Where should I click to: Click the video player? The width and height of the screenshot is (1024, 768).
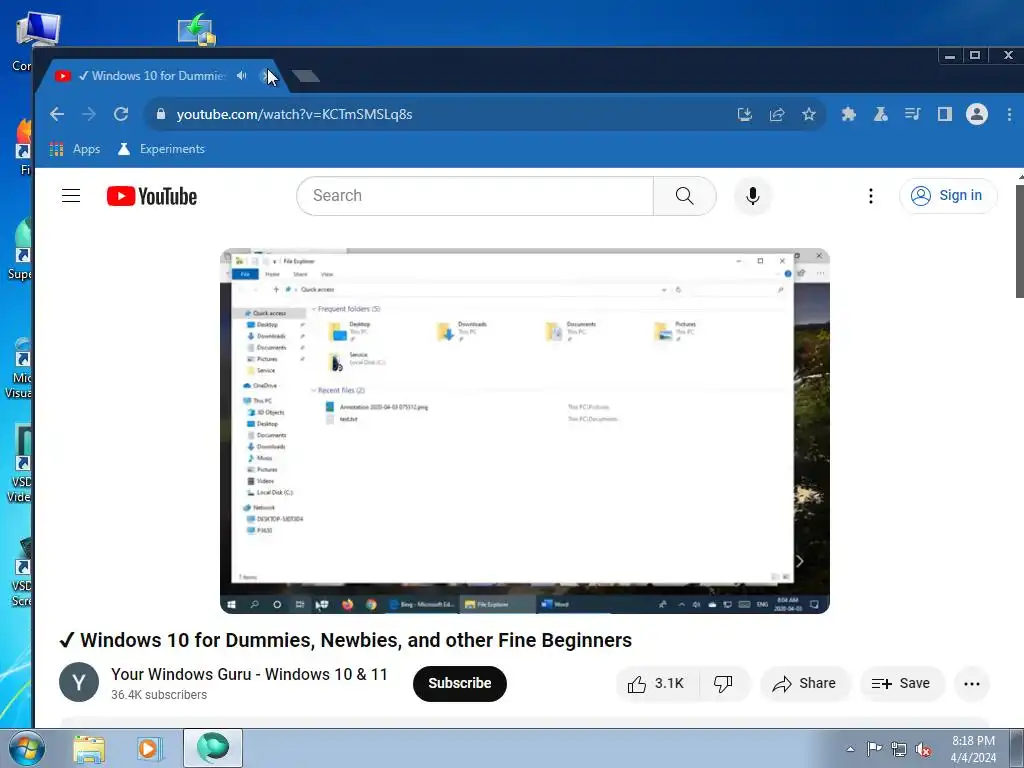coord(524,431)
